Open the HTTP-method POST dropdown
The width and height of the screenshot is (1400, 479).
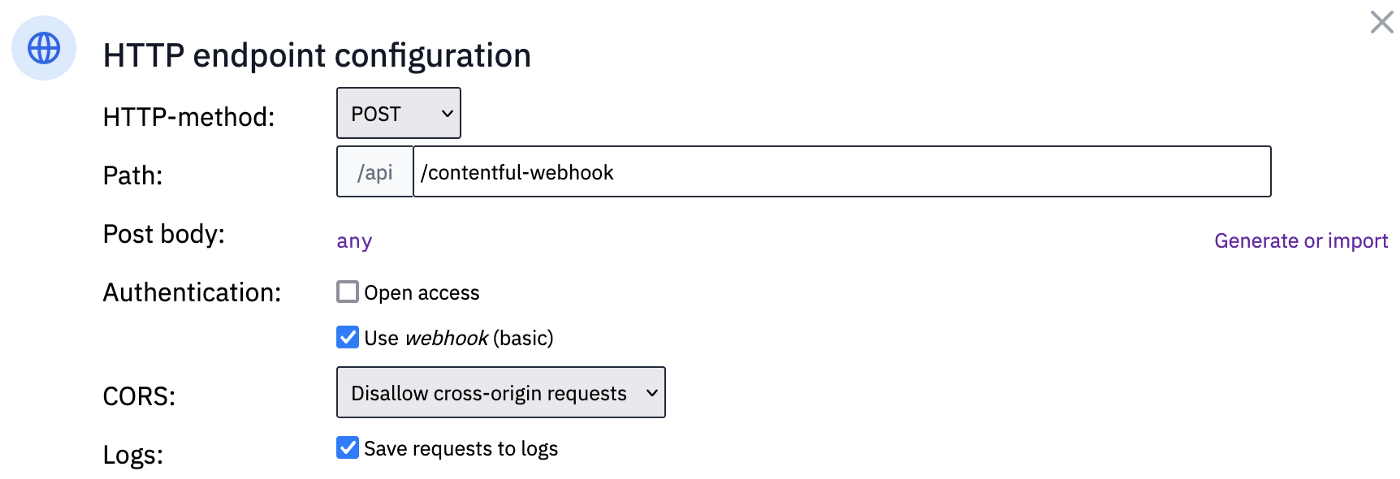(x=398, y=113)
